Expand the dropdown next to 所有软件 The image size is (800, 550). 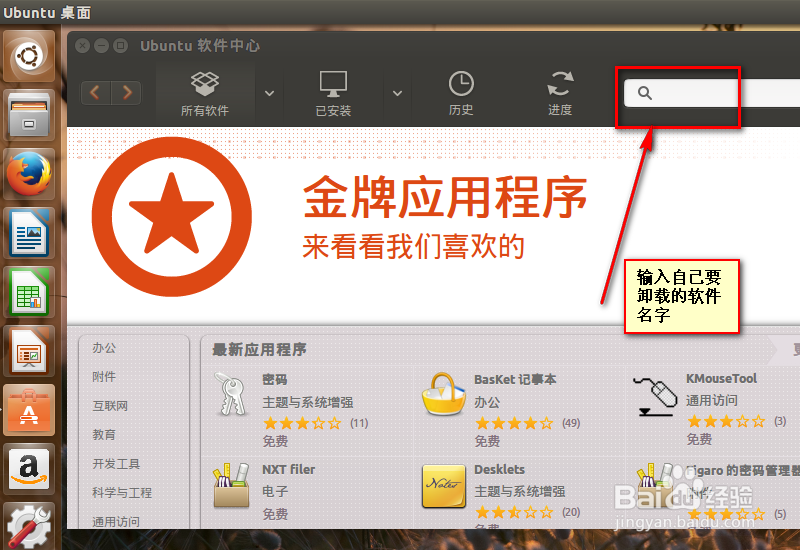[269, 93]
